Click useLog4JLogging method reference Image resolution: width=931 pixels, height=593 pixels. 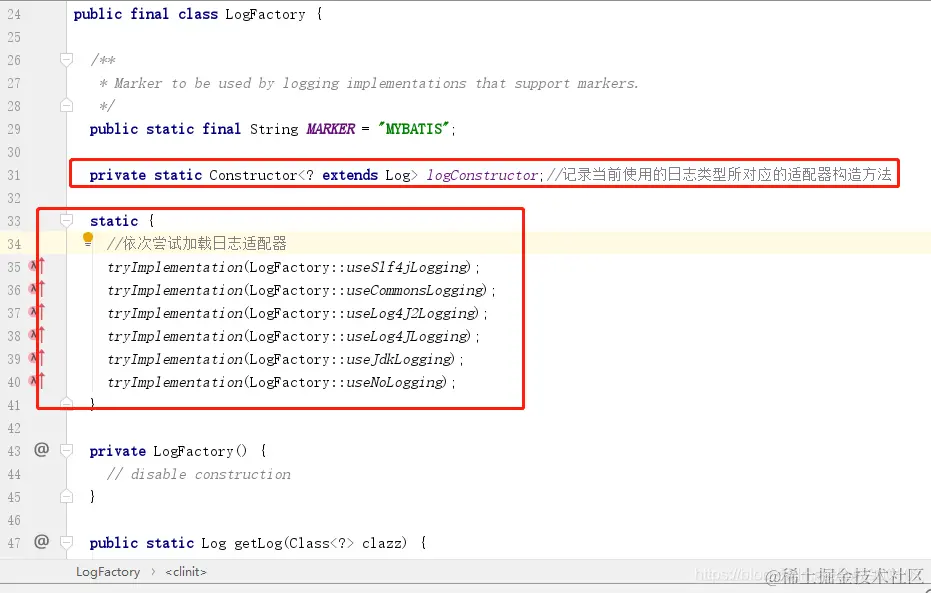tap(408, 336)
